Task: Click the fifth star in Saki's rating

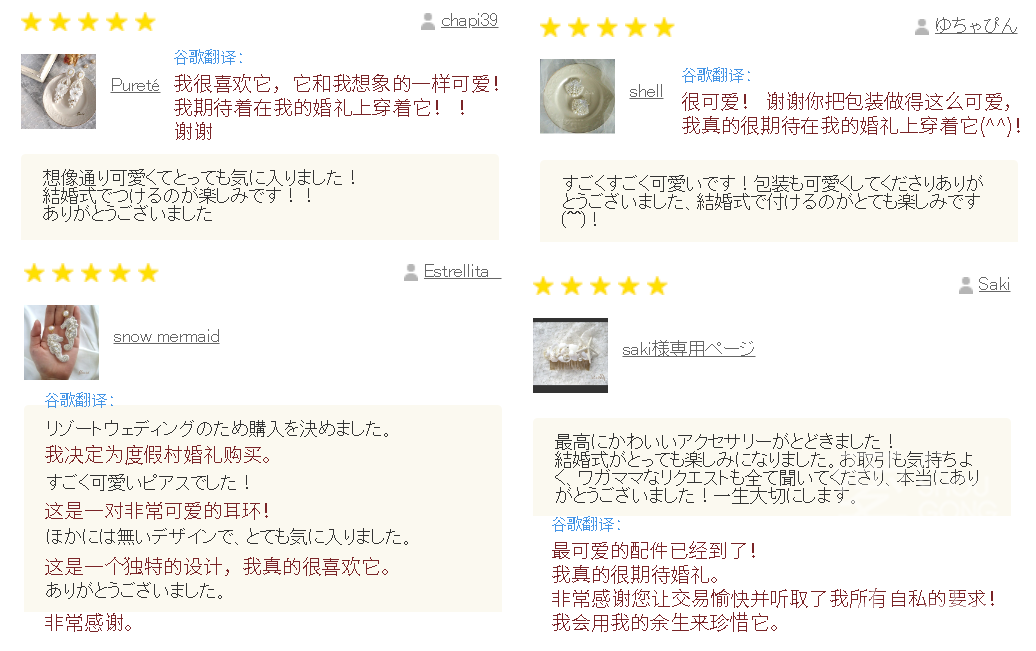Action: 657,286
